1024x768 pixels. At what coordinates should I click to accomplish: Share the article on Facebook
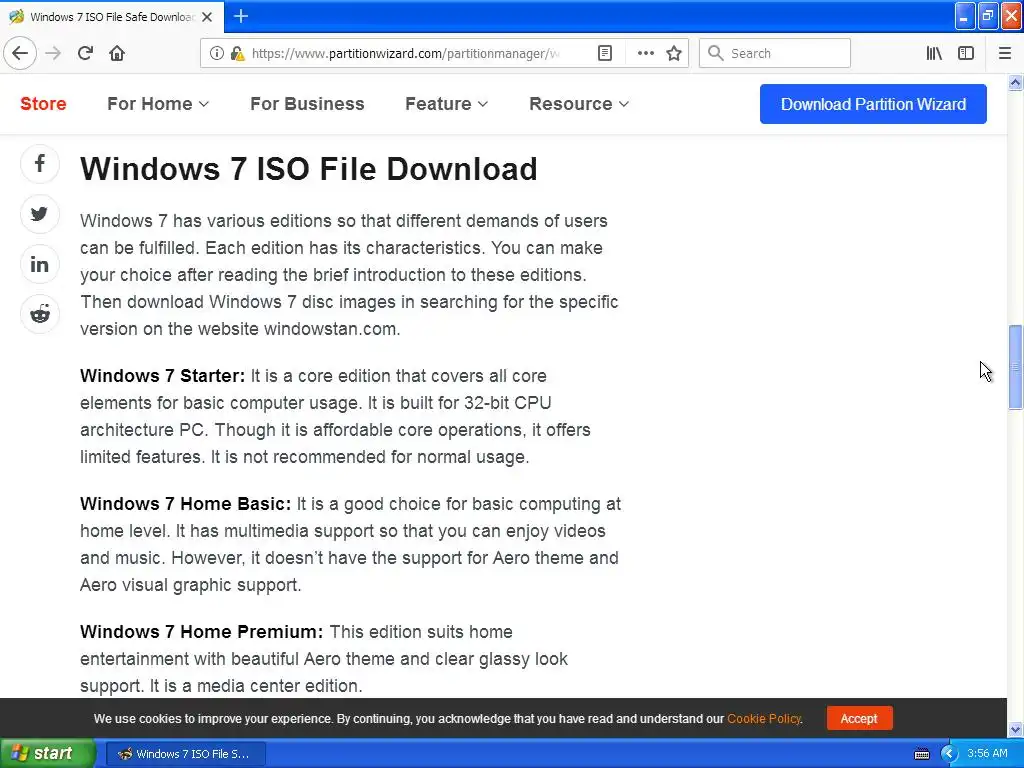pos(40,163)
